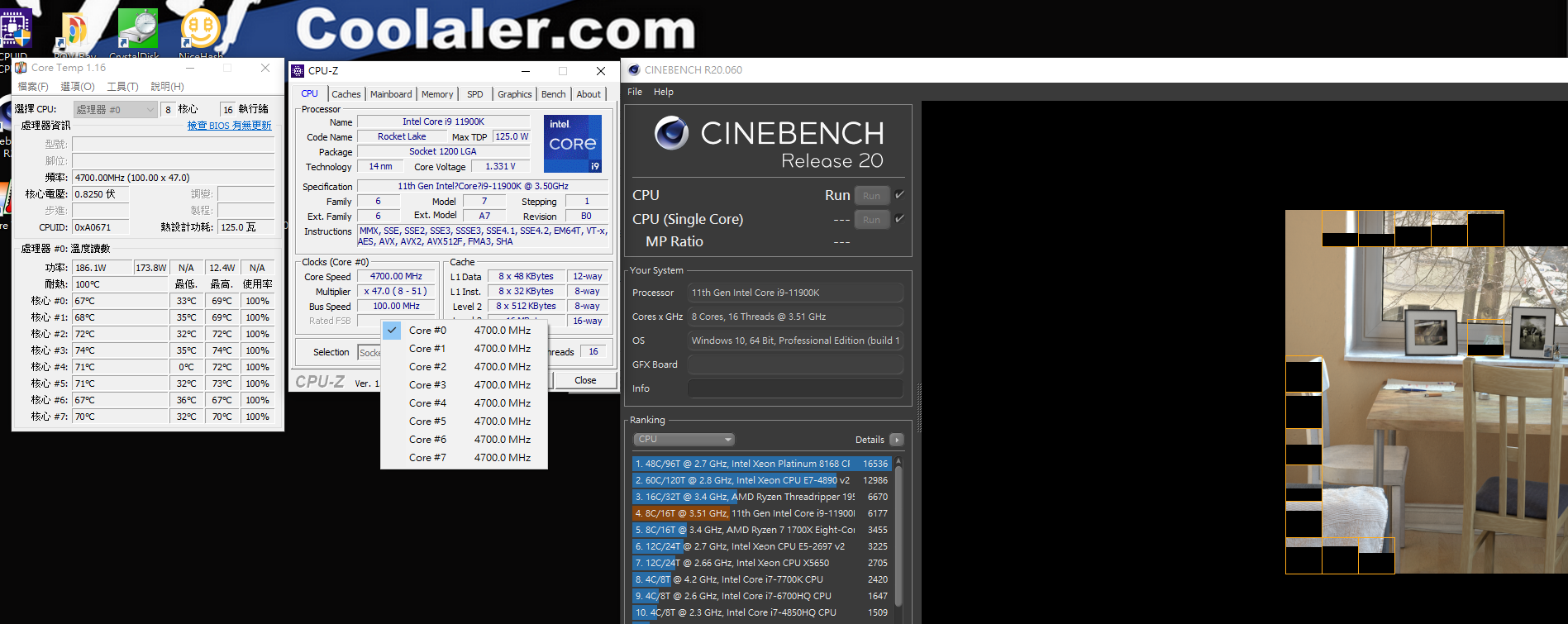Click the ranking list scrollbar thumb

[x=898, y=536]
